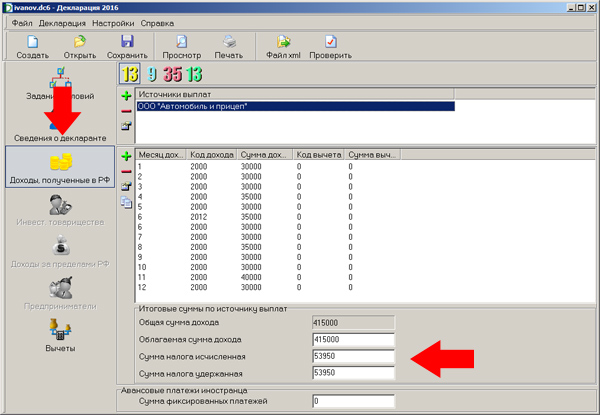Select the blue 9 percent rate tab
Viewport: 600px width, 415px height.
tap(152, 74)
